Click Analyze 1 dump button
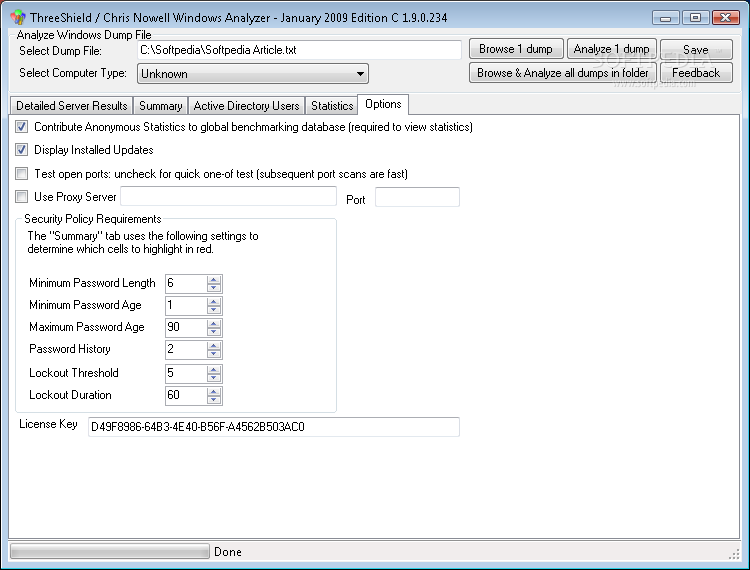This screenshot has width=750, height=570. (611, 49)
